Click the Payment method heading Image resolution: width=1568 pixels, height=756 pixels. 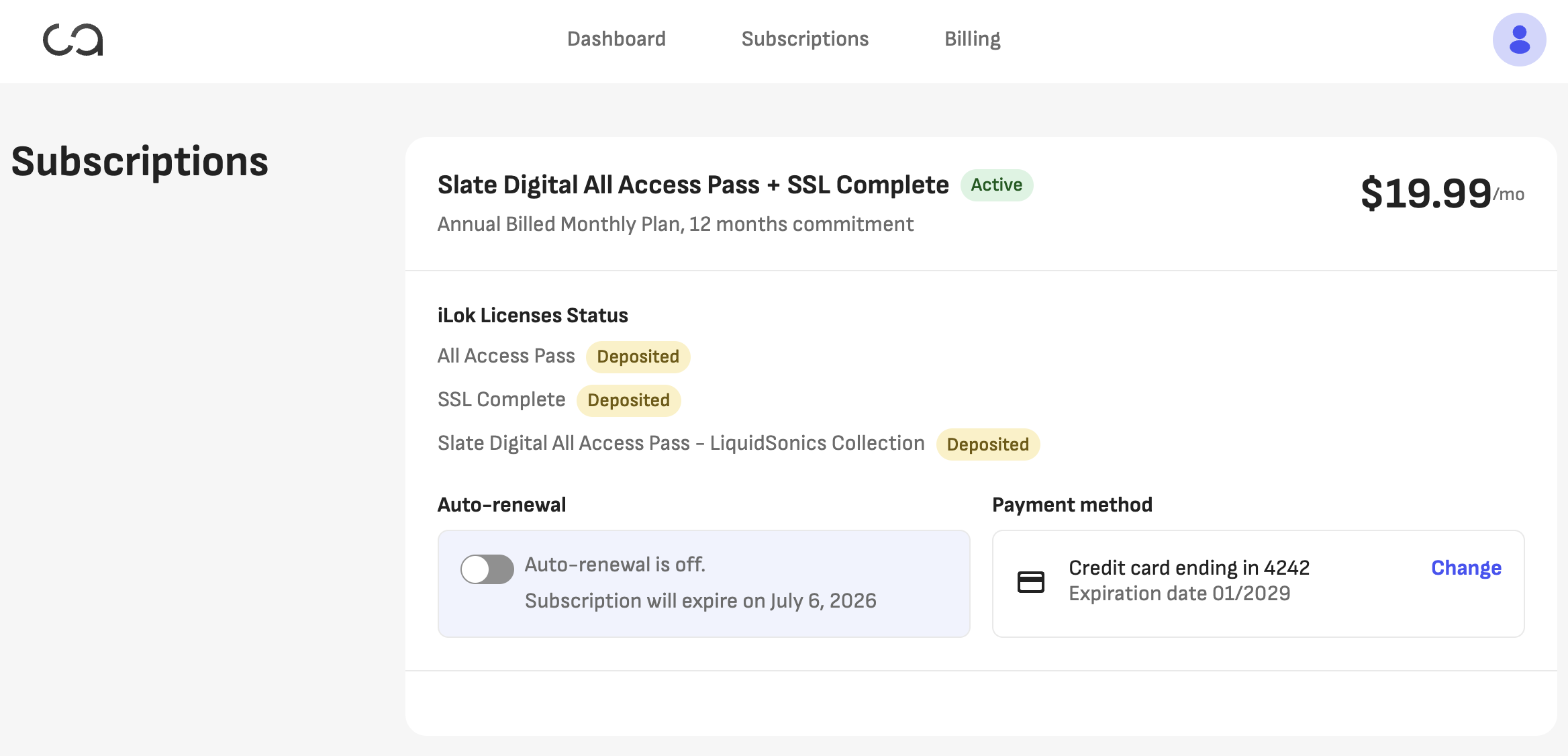pyautogui.click(x=1072, y=505)
